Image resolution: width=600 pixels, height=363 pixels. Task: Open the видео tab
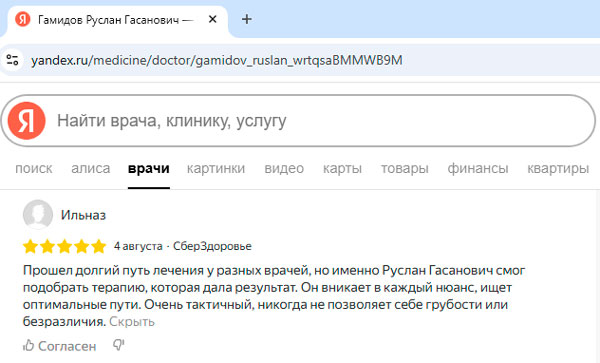click(284, 168)
